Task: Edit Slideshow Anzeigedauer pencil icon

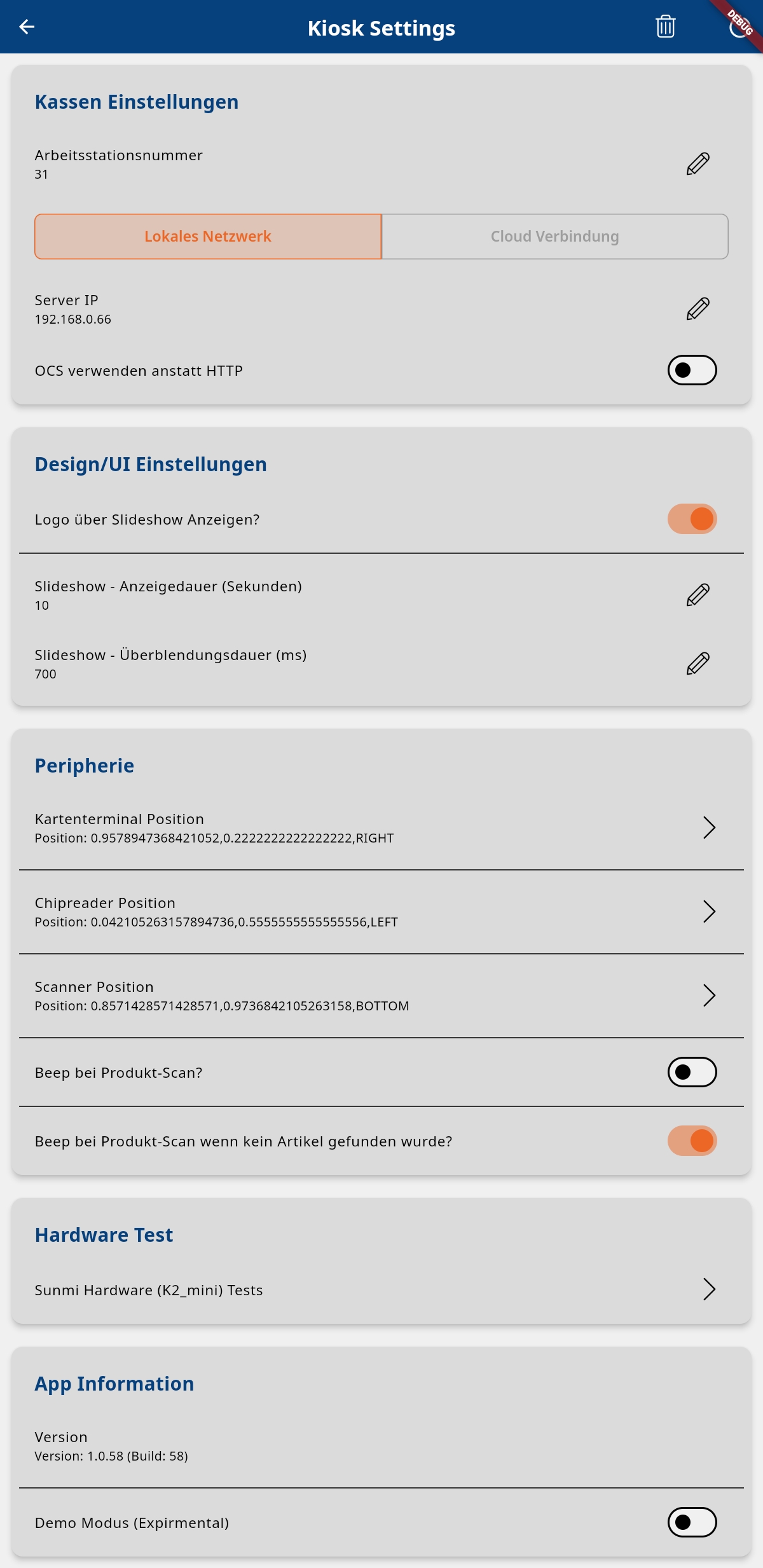Action: coord(698,595)
